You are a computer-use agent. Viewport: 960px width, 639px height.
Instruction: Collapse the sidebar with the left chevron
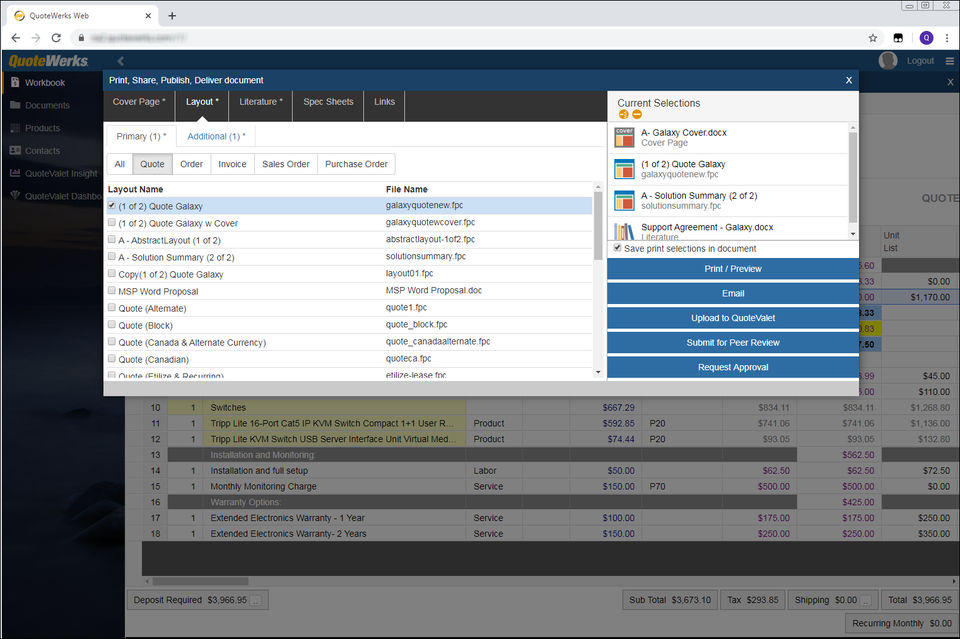click(121, 61)
